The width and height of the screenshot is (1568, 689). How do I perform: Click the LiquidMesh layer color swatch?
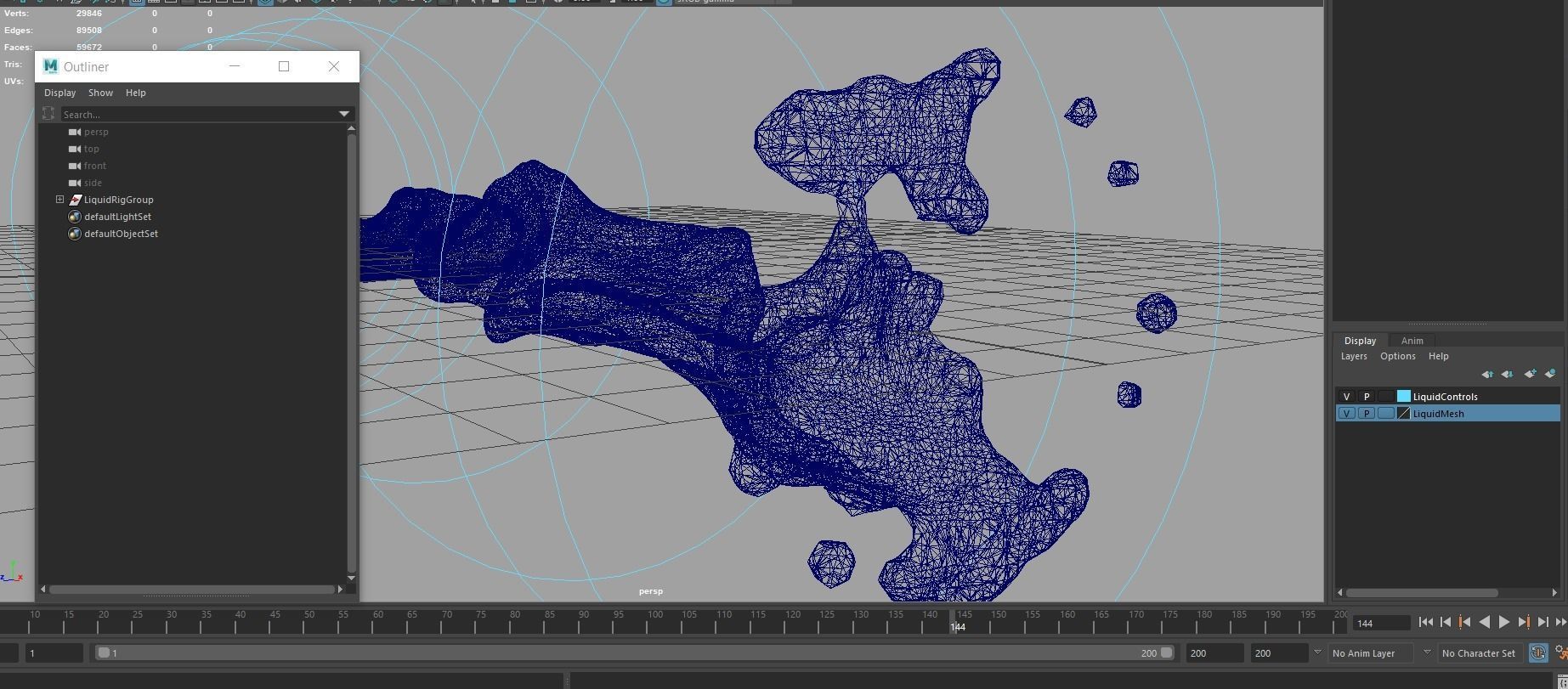pyautogui.click(x=1404, y=414)
